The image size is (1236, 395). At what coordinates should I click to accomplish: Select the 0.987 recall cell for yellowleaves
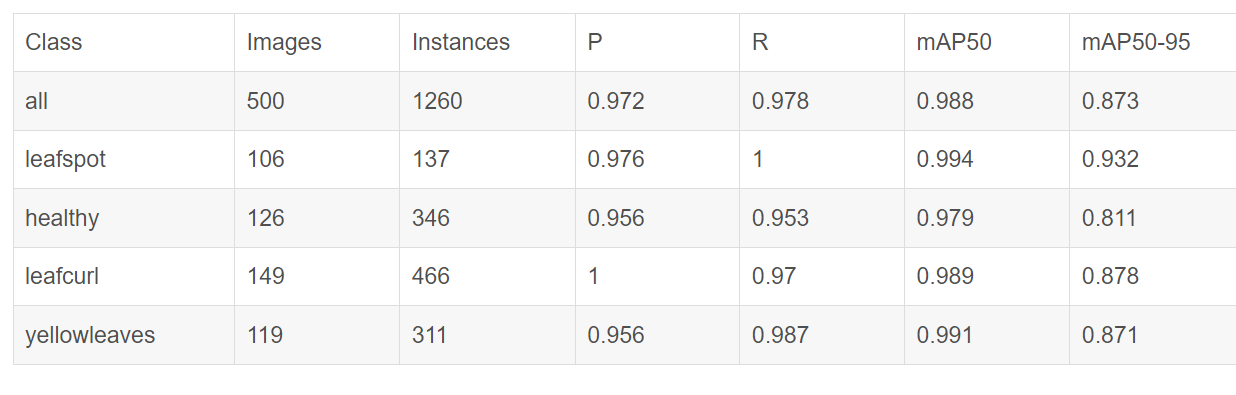[822, 335]
